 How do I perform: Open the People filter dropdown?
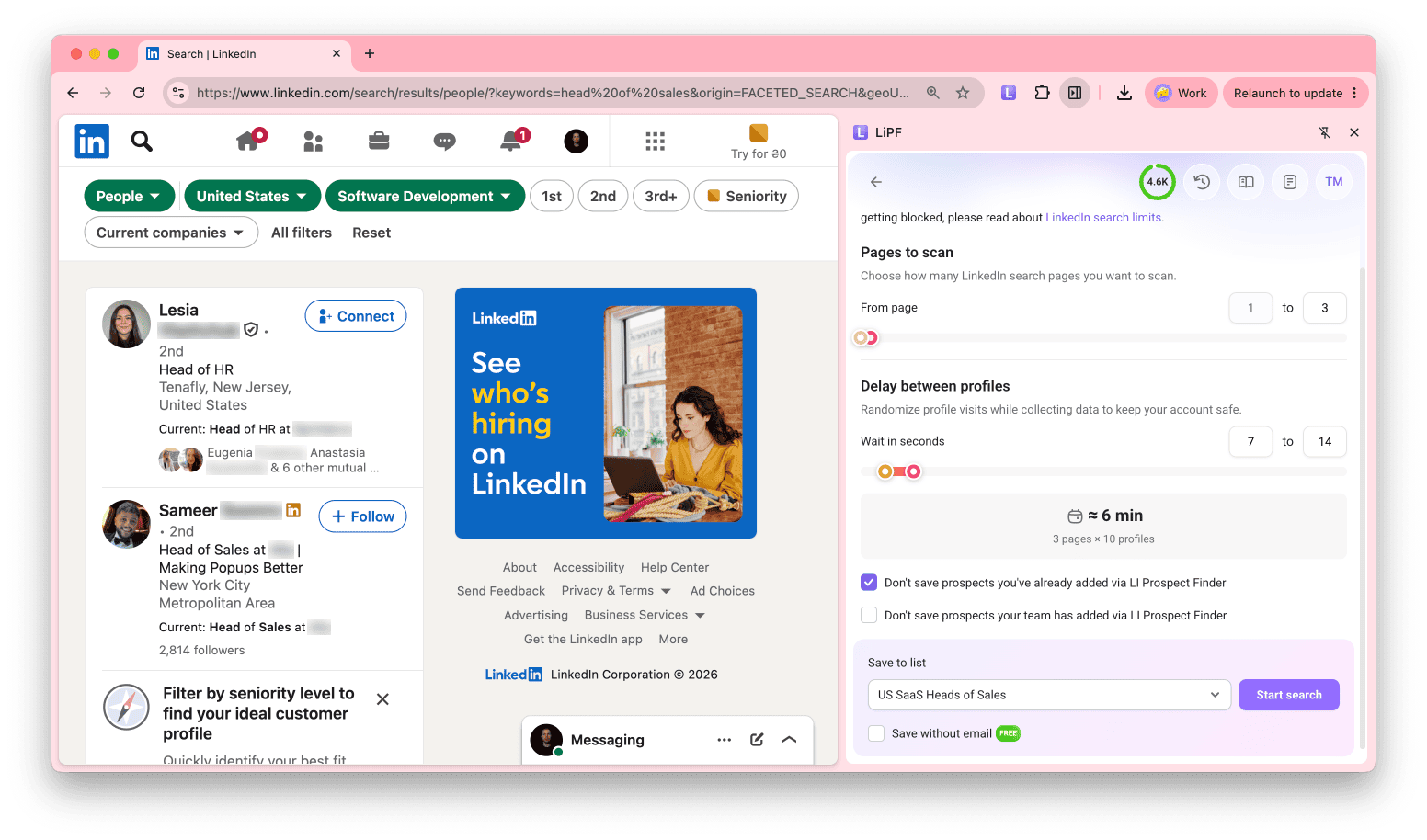click(x=129, y=196)
